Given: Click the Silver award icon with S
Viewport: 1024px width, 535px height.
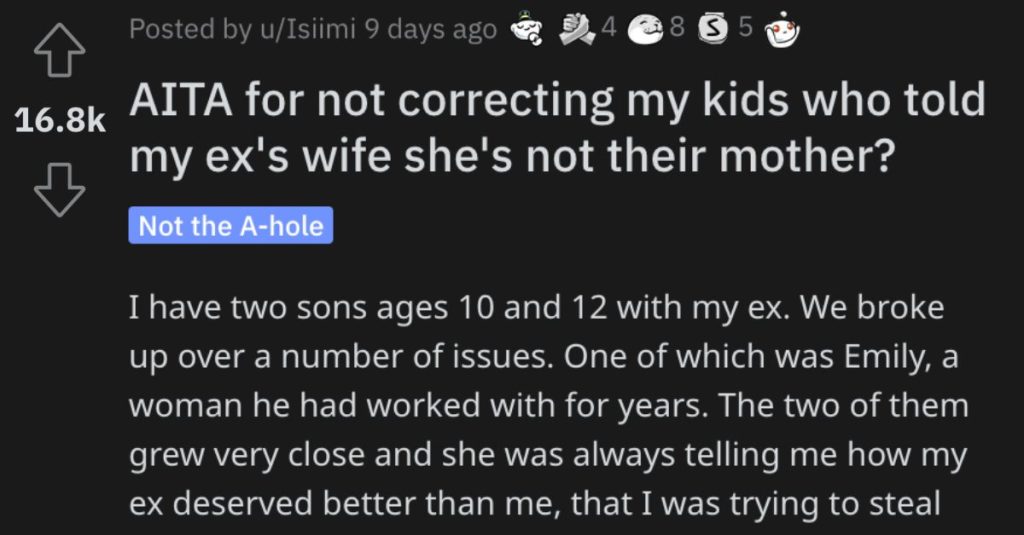Looking at the screenshot, I should (x=714, y=30).
